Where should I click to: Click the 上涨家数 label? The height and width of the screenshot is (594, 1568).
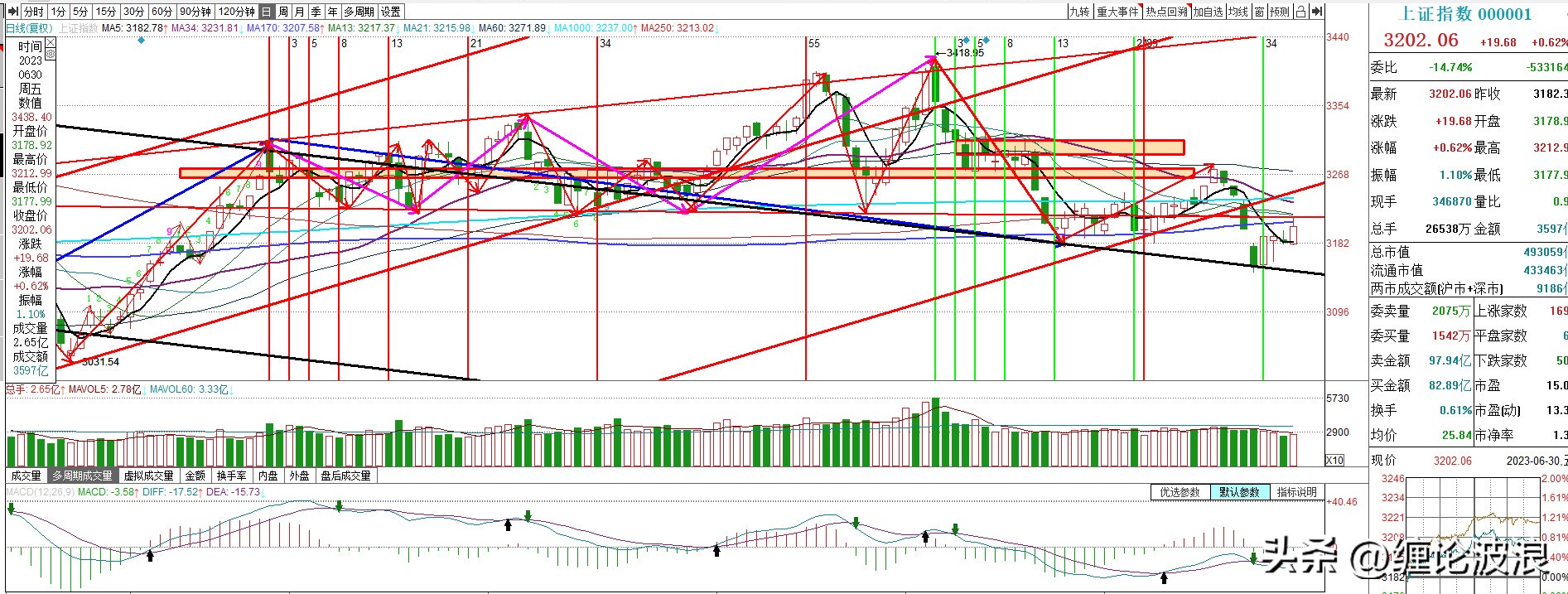pyautogui.click(x=1501, y=311)
